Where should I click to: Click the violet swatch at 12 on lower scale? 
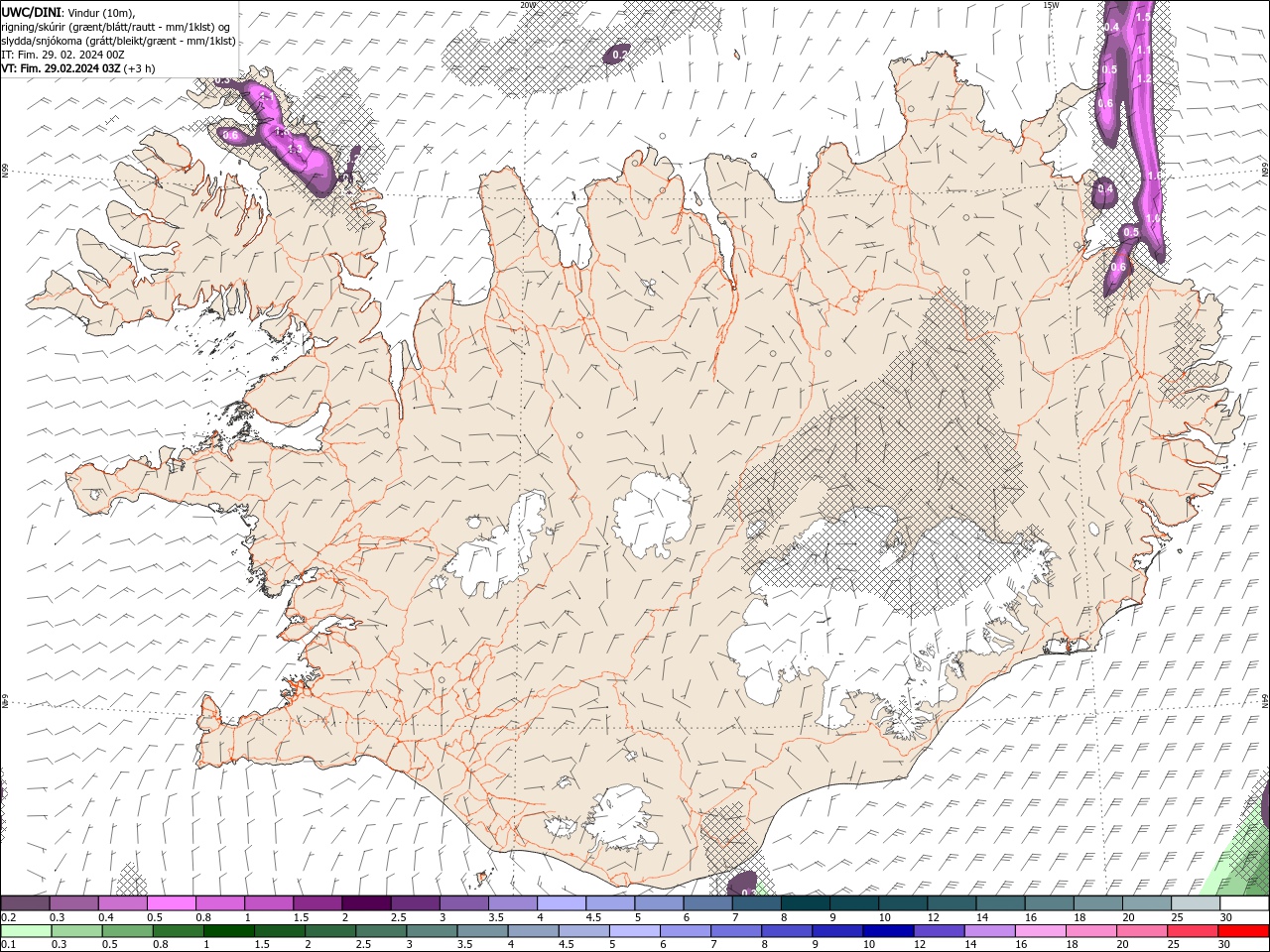pos(938,931)
